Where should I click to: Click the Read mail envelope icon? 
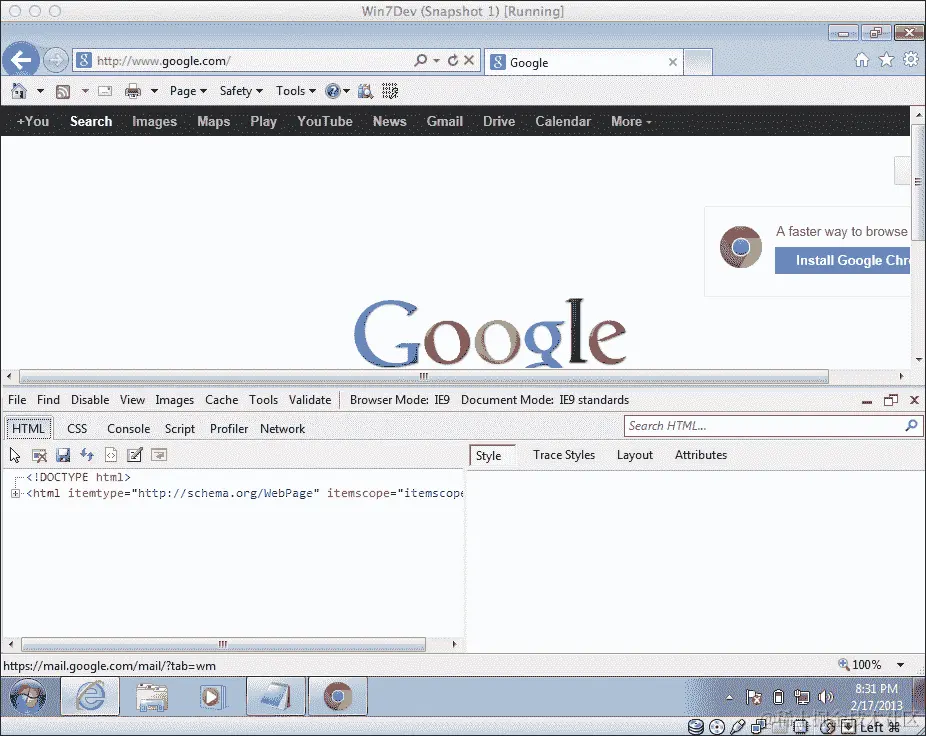pyautogui.click(x=105, y=91)
